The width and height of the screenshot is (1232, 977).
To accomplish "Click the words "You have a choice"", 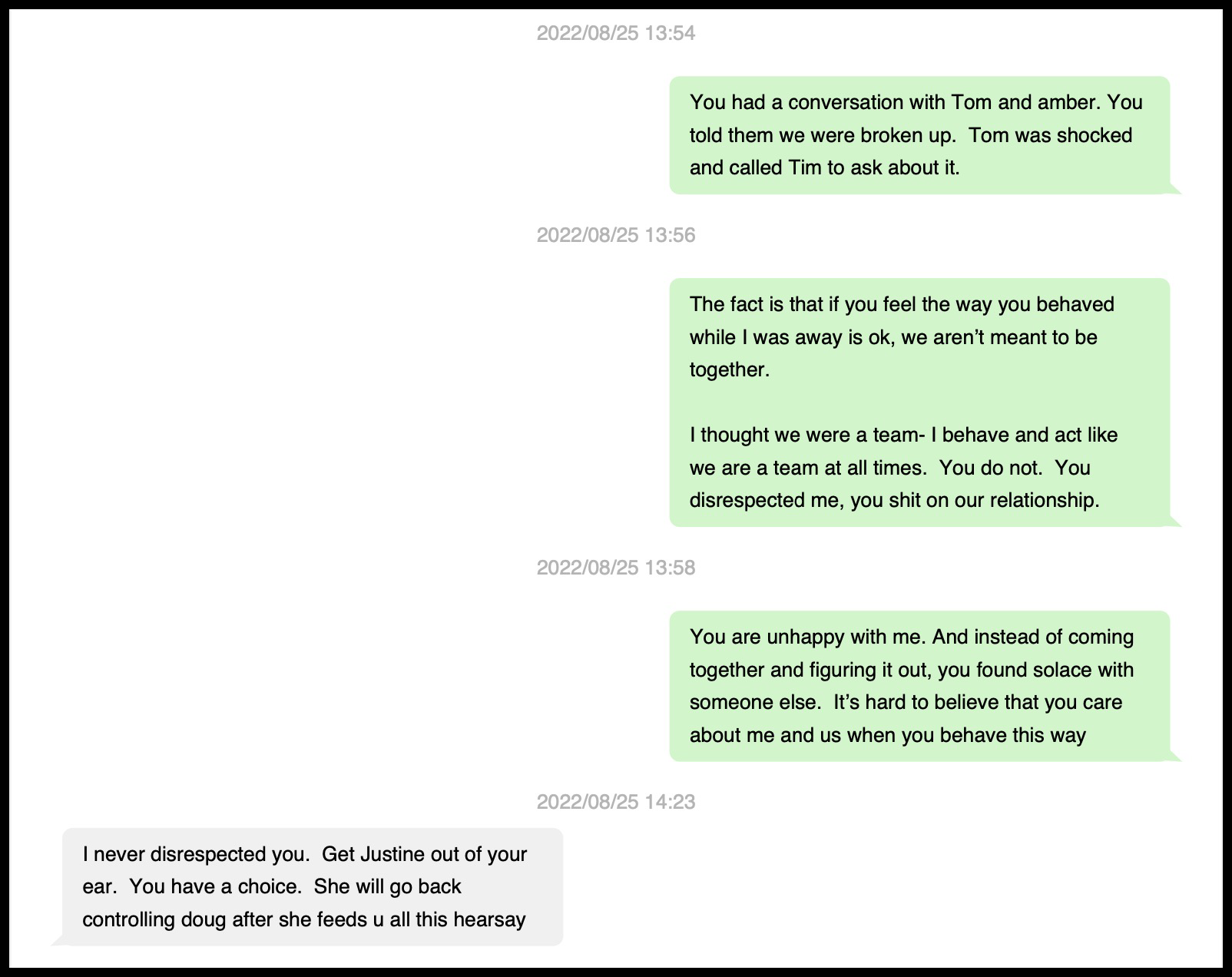I will pyautogui.click(x=214, y=886).
